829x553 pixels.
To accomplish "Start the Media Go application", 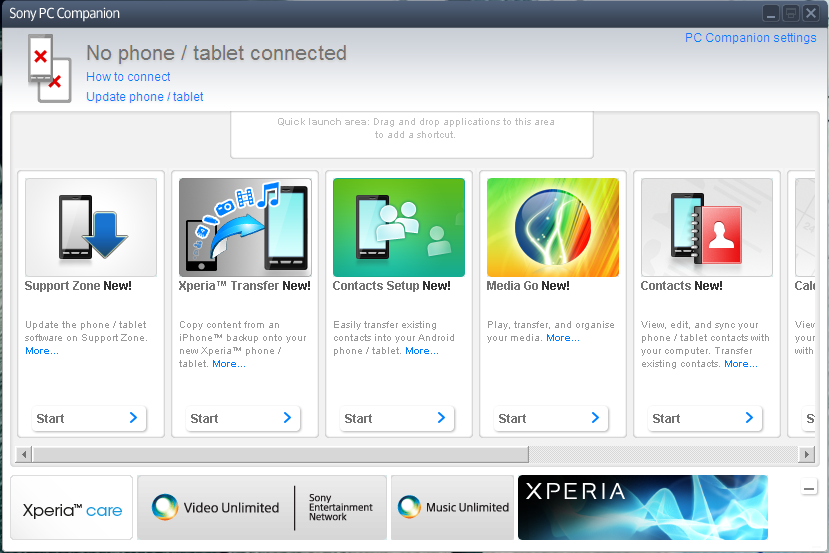I will click(x=549, y=418).
